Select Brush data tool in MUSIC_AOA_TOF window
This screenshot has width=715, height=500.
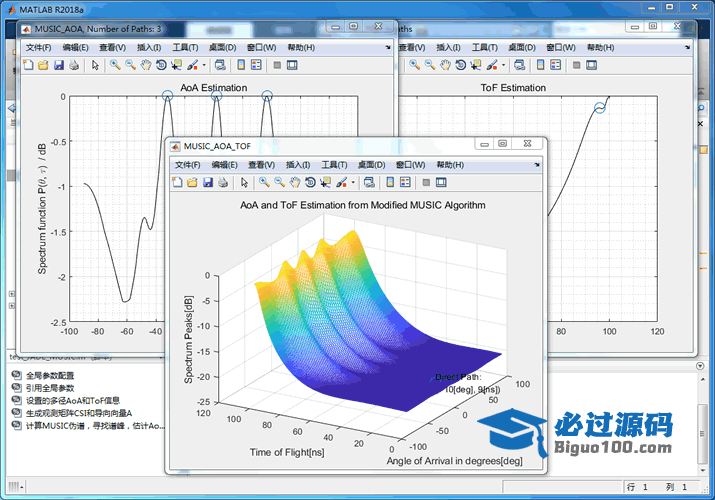coord(342,183)
